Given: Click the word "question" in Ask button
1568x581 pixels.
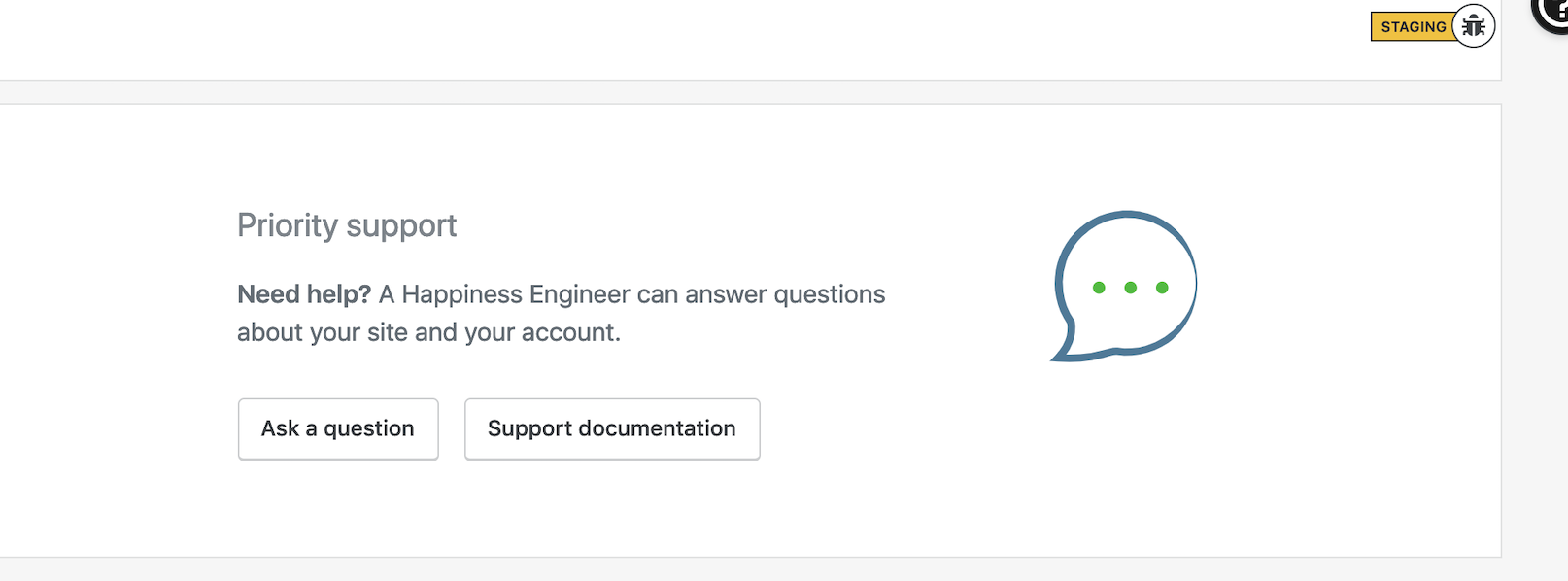Looking at the screenshot, I should point(369,428).
